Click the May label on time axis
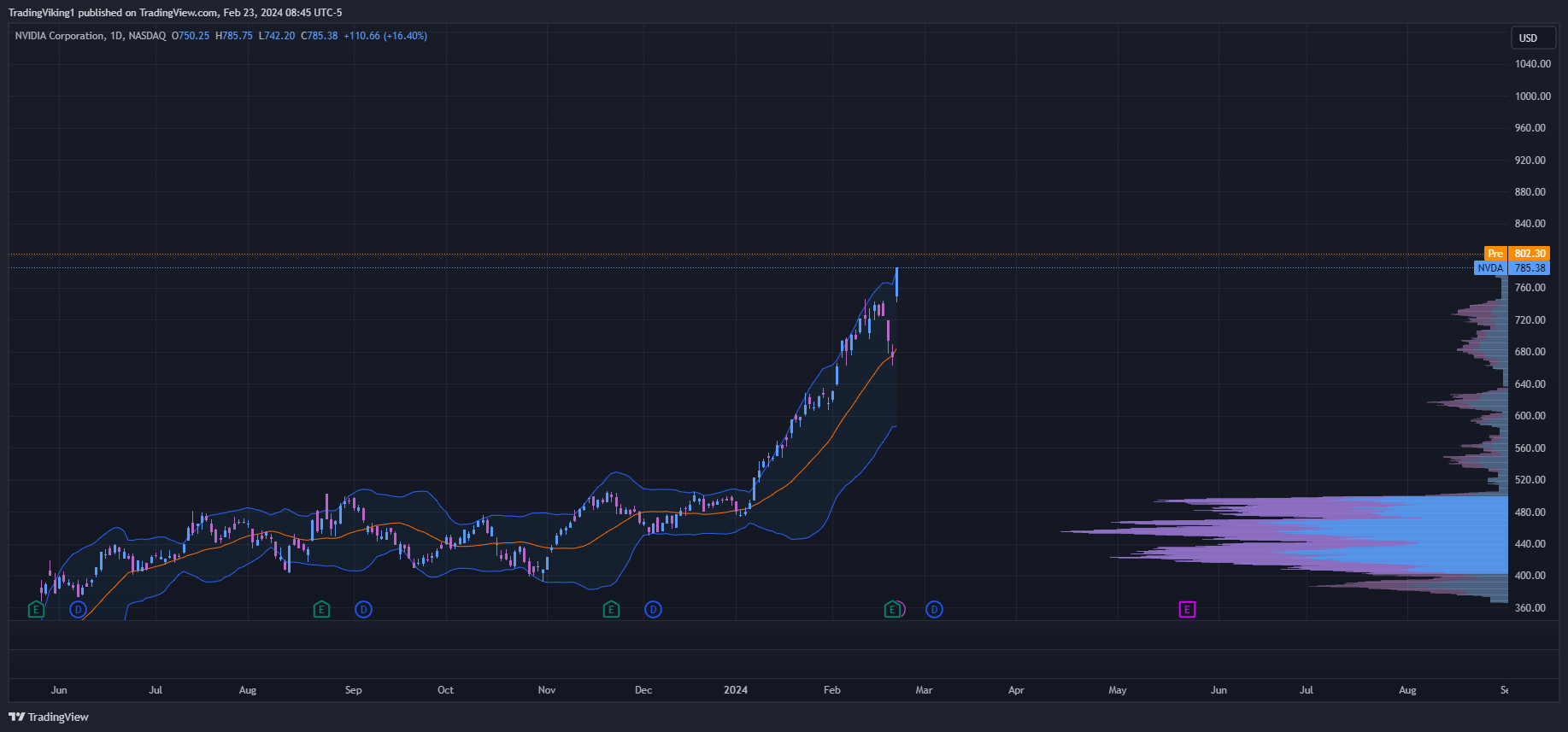The width and height of the screenshot is (1568, 732). coord(1118,690)
